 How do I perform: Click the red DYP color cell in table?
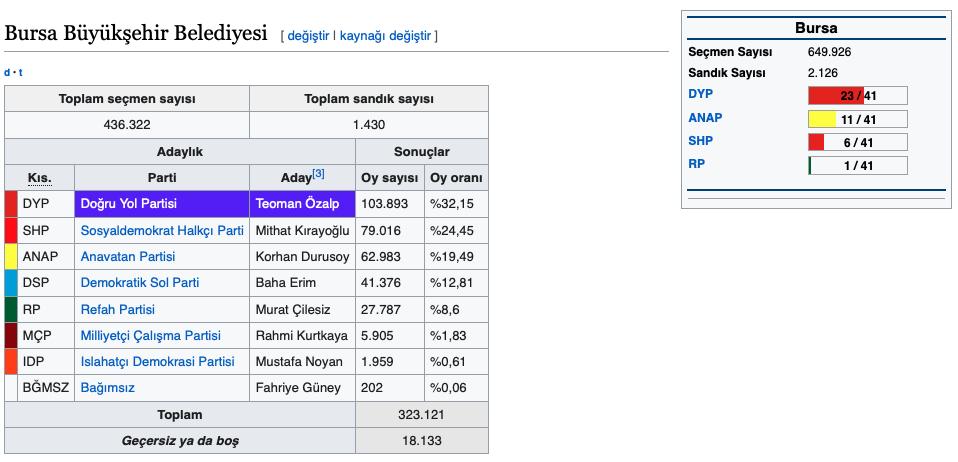[x=11, y=204]
